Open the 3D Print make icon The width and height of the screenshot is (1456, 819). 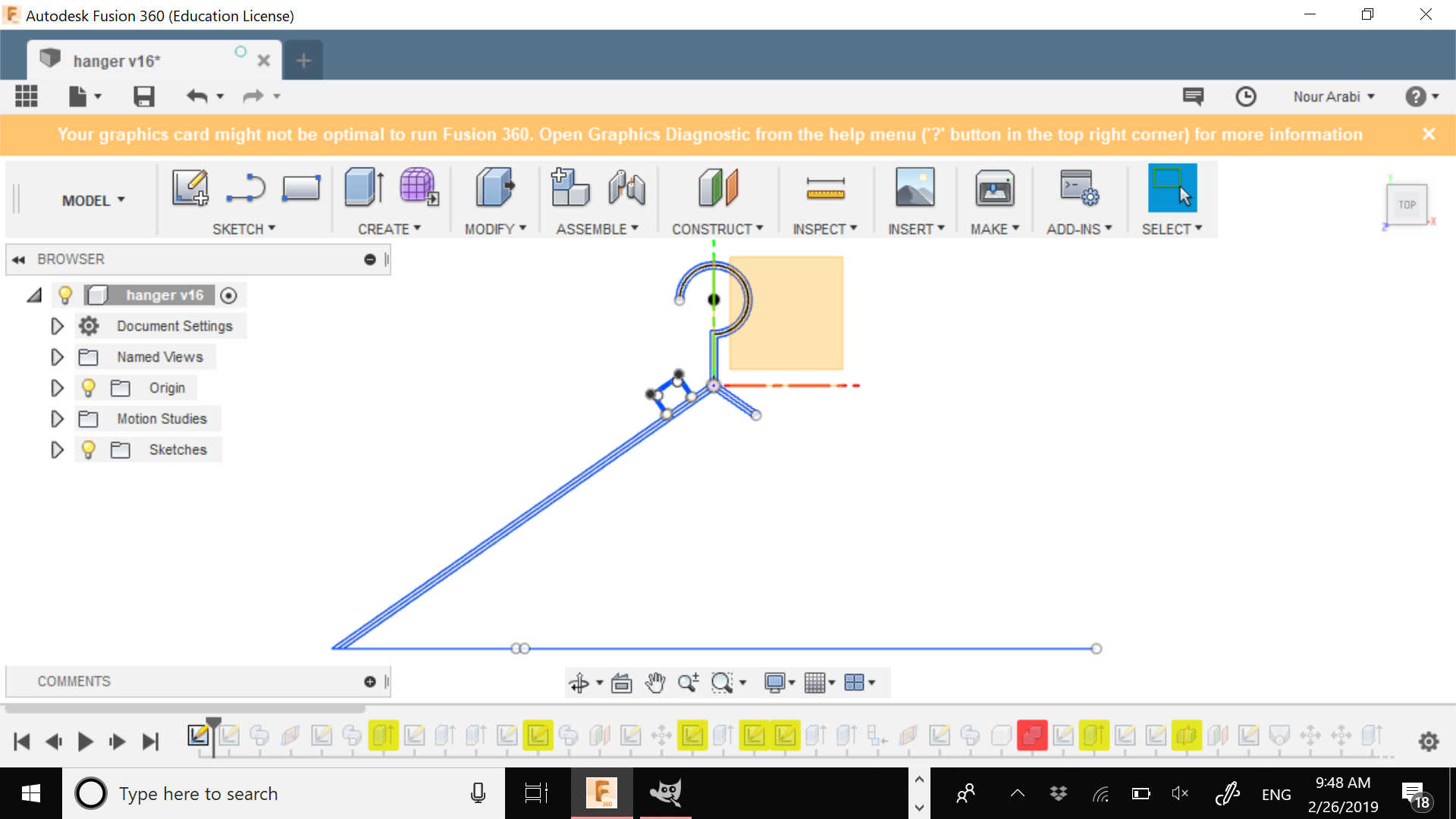coord(994,187)
